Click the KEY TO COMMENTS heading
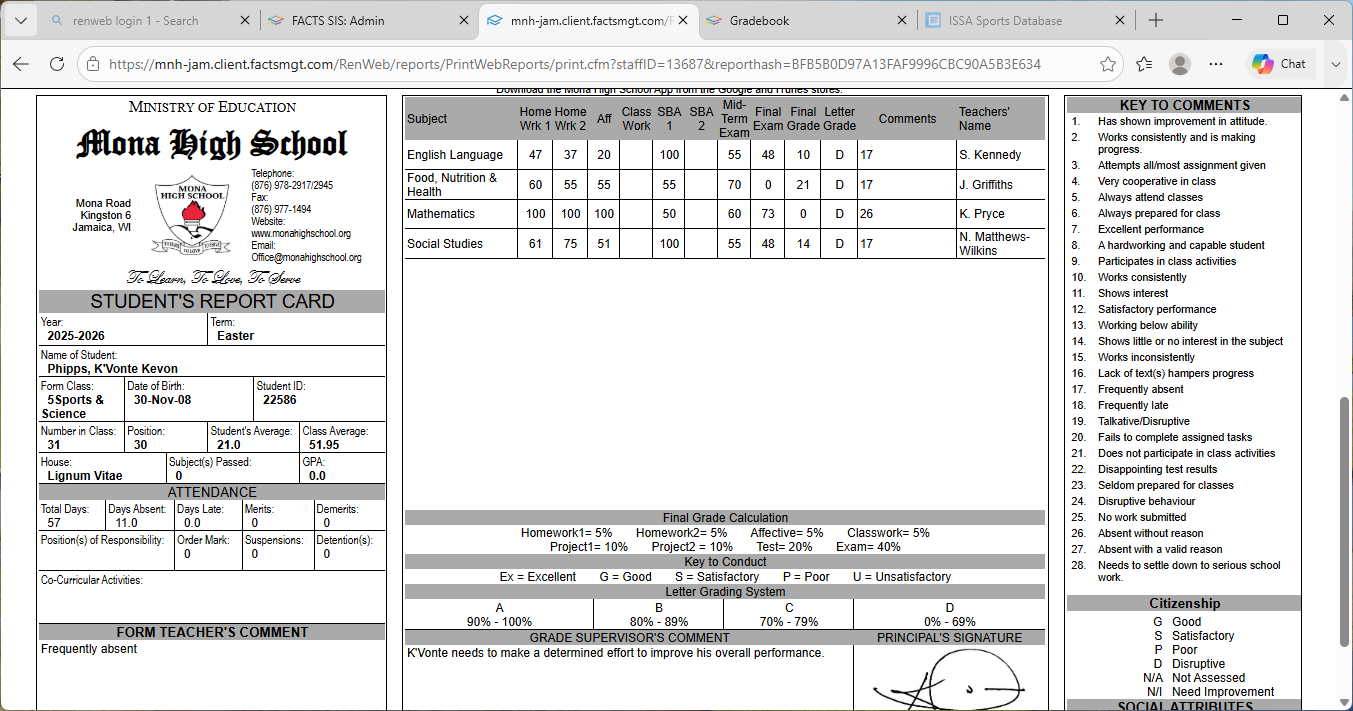The height and width of the screenshot is (711, 1353). [x=1184, y=105]
